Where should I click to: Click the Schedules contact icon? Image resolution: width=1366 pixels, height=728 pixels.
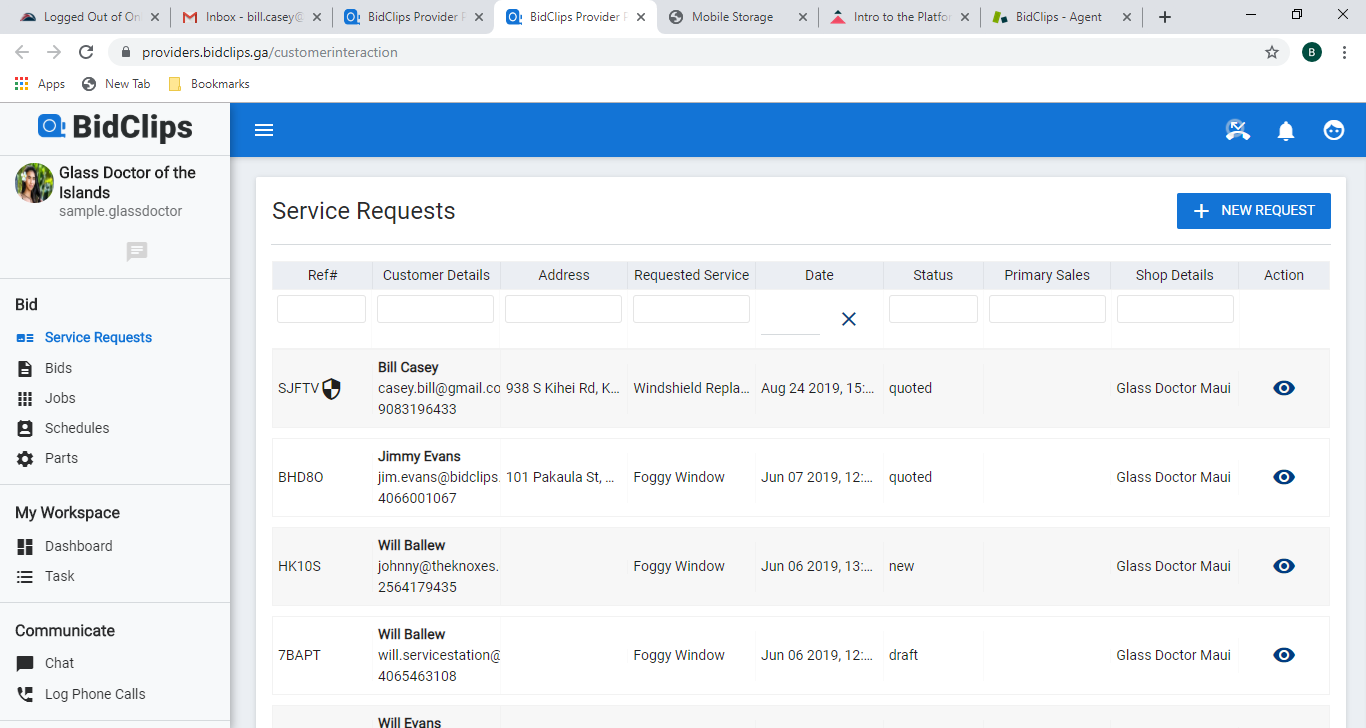pos(25,429)
